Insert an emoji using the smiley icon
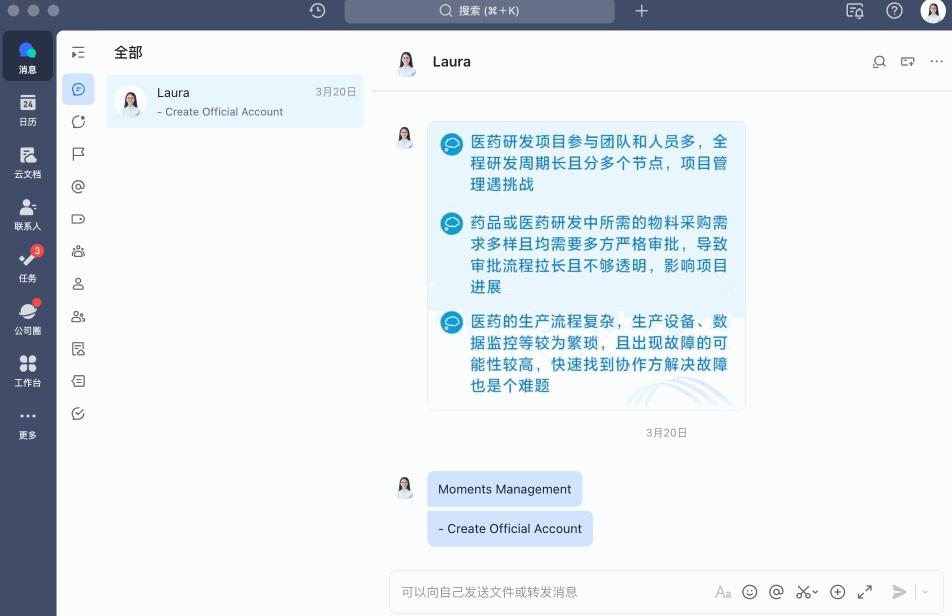The image size is (952, 616). [750, 591]
